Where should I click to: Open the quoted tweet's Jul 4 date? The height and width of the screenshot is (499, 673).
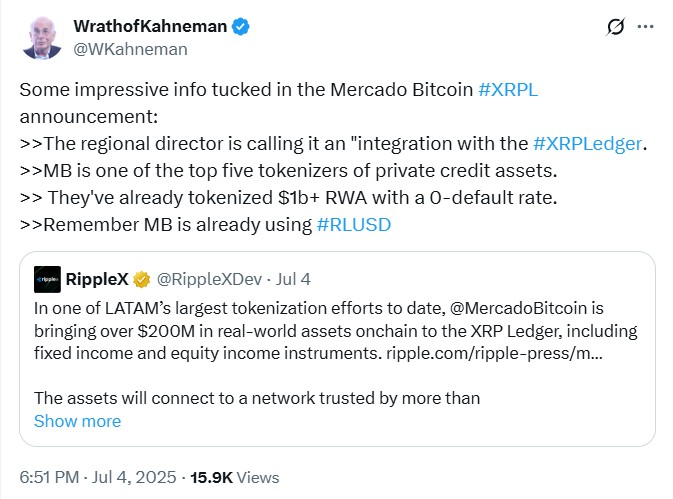click(293, 279)
